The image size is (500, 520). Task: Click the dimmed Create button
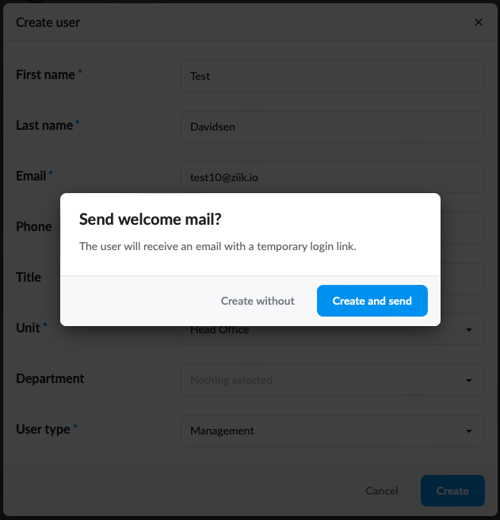pyautogui.click(x=452, y=491)
